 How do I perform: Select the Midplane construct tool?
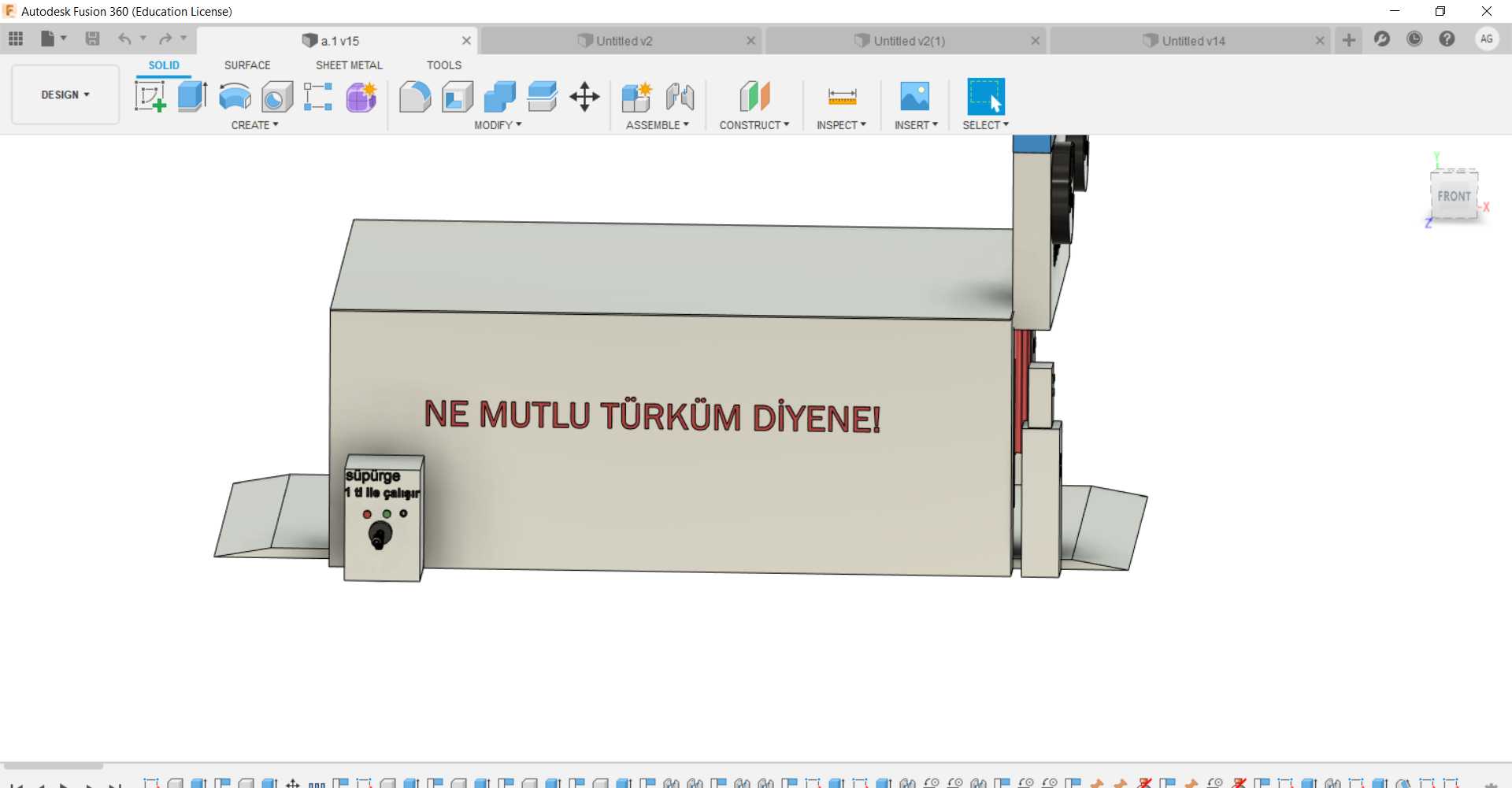pyautogui.click(x=754, y=97)
